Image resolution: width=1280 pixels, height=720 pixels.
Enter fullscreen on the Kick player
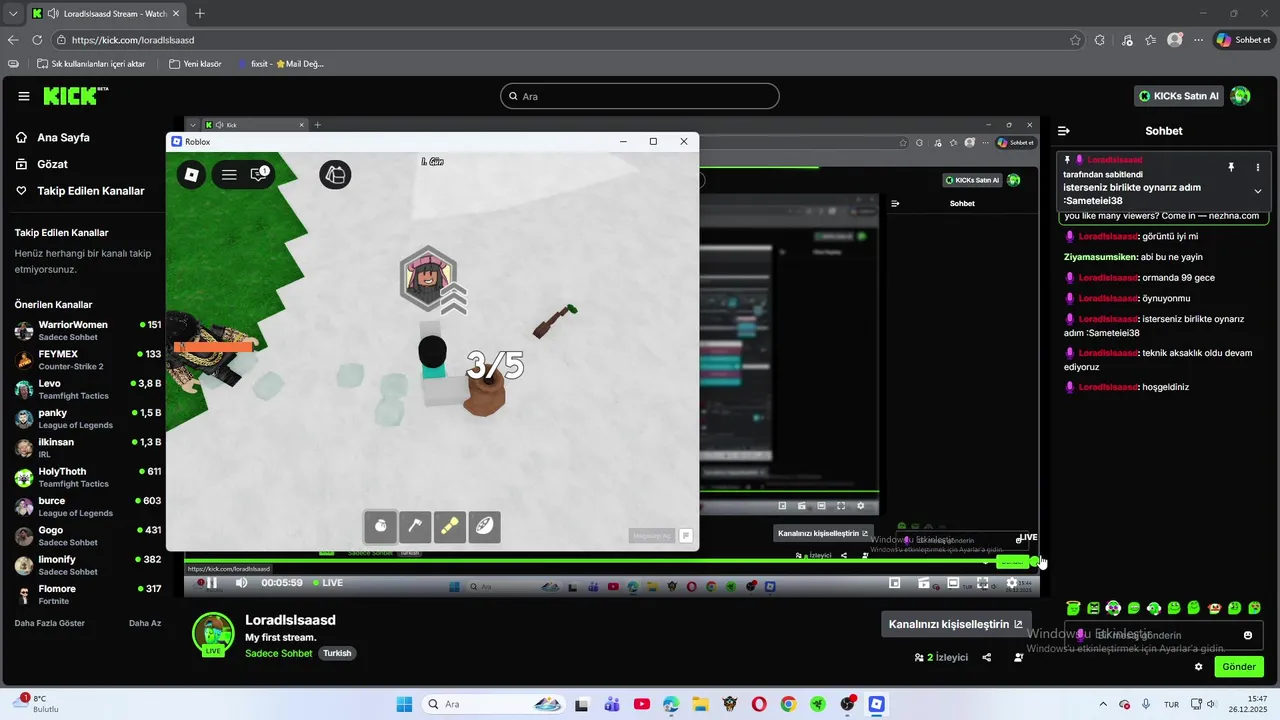click(x=983, y=583)
